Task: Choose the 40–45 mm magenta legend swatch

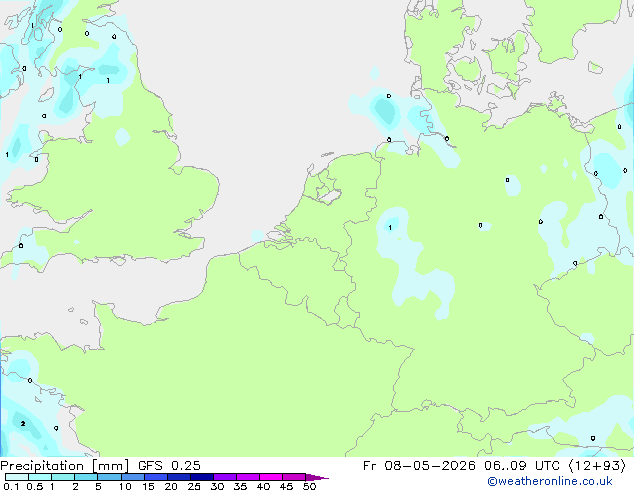Action: (x=271, y=477)
